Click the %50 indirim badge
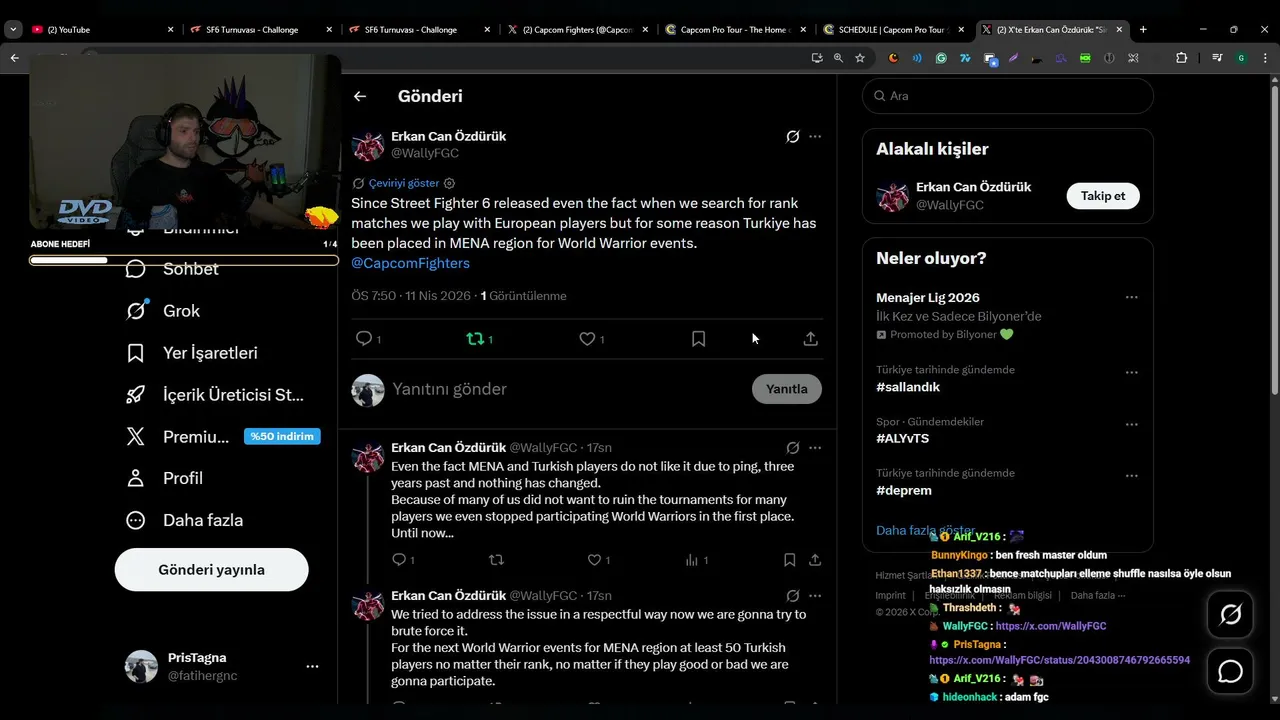 coord(282,436)
